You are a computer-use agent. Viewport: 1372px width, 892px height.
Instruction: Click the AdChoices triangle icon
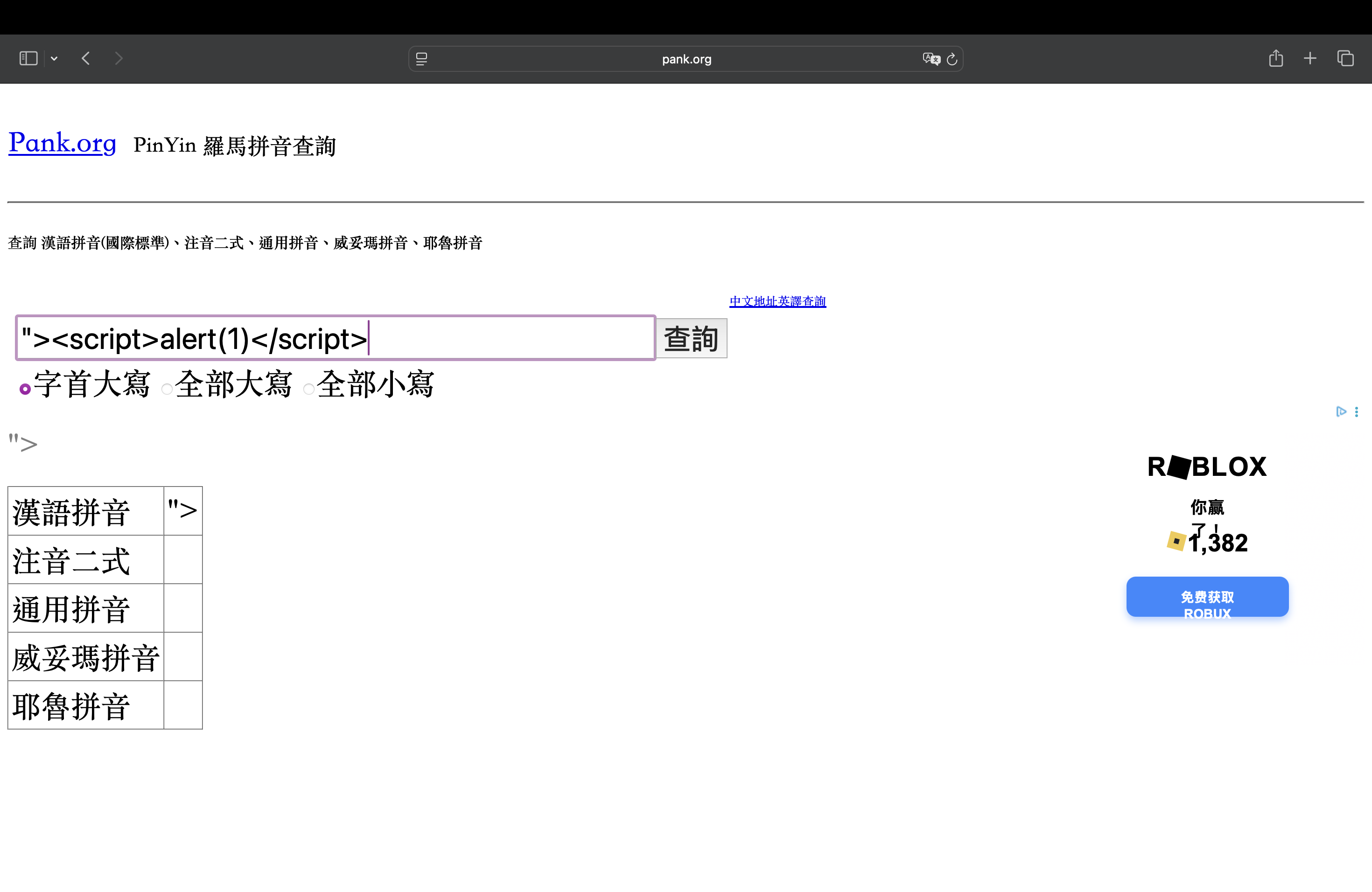pyautogui.click(x=1341, y=411)
